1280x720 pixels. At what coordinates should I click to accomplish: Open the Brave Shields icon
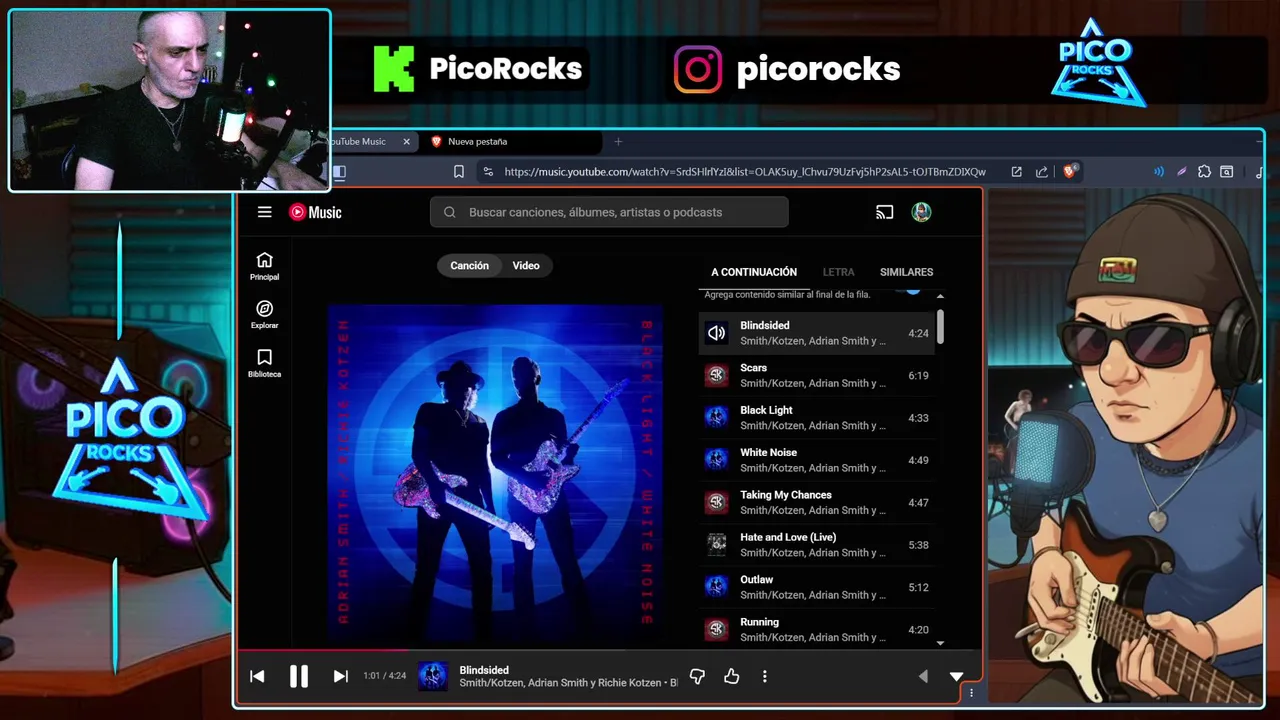click(1069, 172)
